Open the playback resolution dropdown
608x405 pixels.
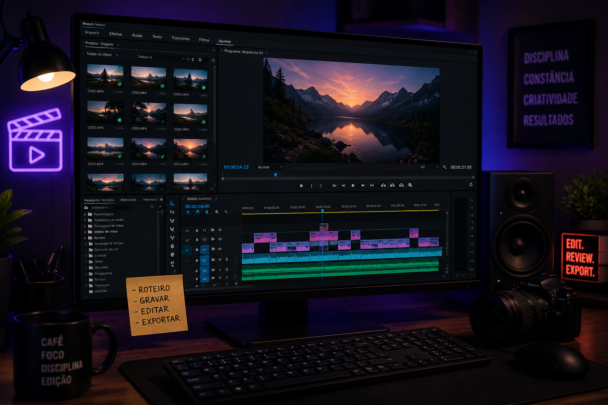(x=429, y=167)
